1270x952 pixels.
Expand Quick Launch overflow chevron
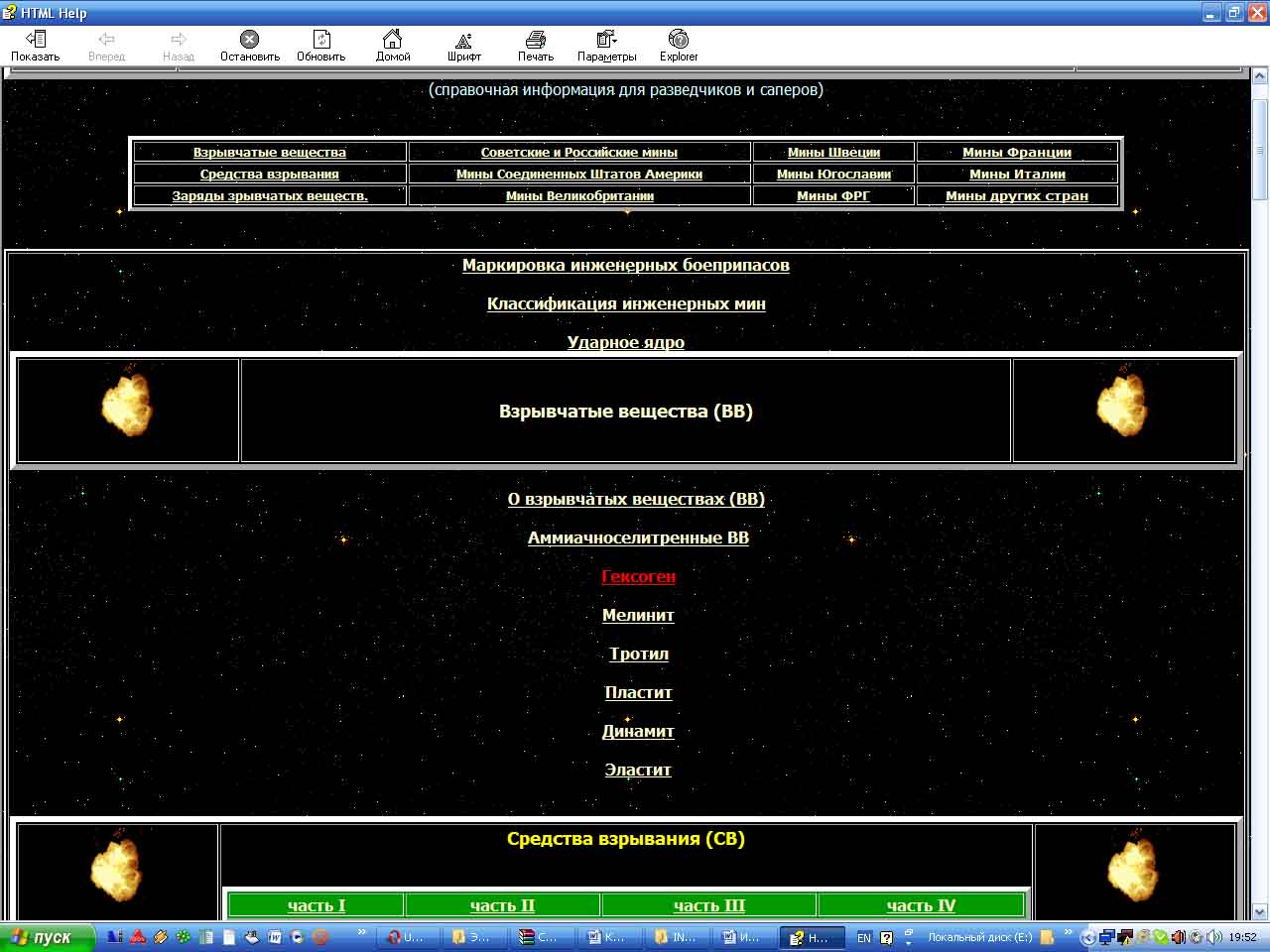coord(362,932)
